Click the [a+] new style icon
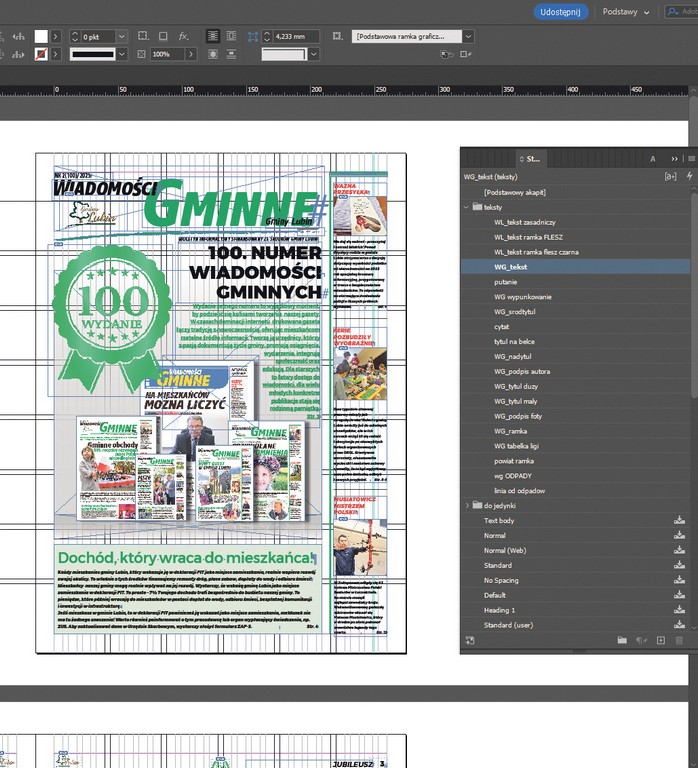Viewport: 698px width, 768px height. click(670, 176)
